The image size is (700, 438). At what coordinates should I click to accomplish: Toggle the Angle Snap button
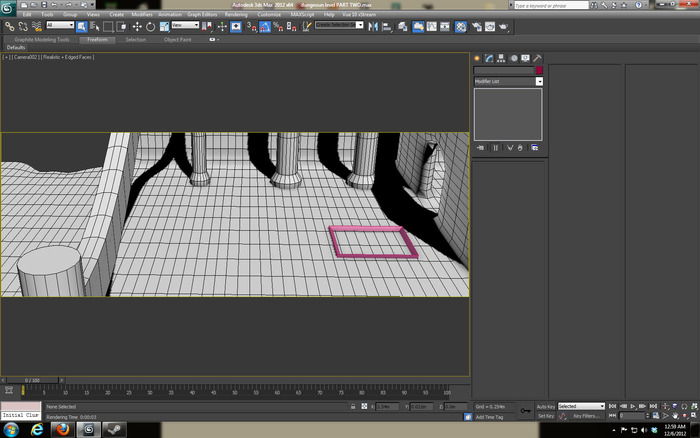[265, 27]
